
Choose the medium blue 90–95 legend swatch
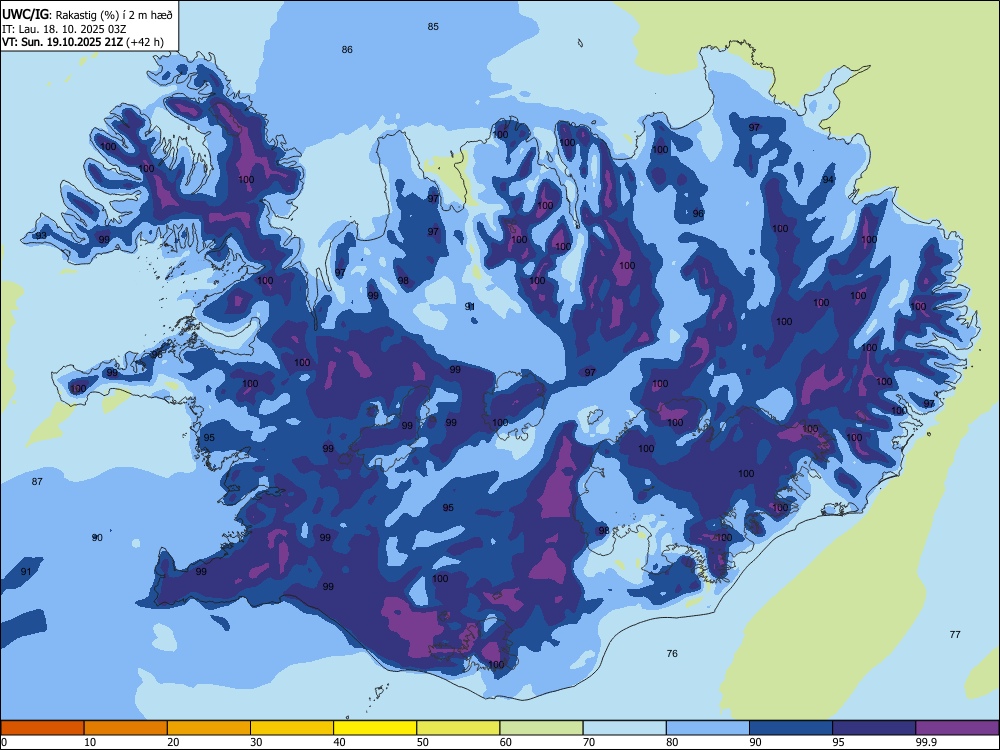pyautogui.click(x=791, y=728)
